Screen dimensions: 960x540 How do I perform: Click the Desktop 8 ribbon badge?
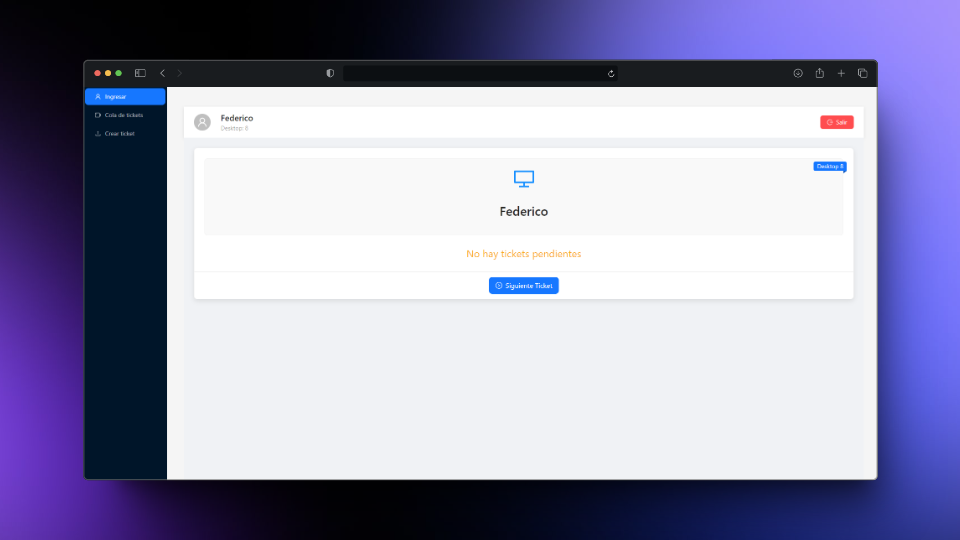(829, 166)
